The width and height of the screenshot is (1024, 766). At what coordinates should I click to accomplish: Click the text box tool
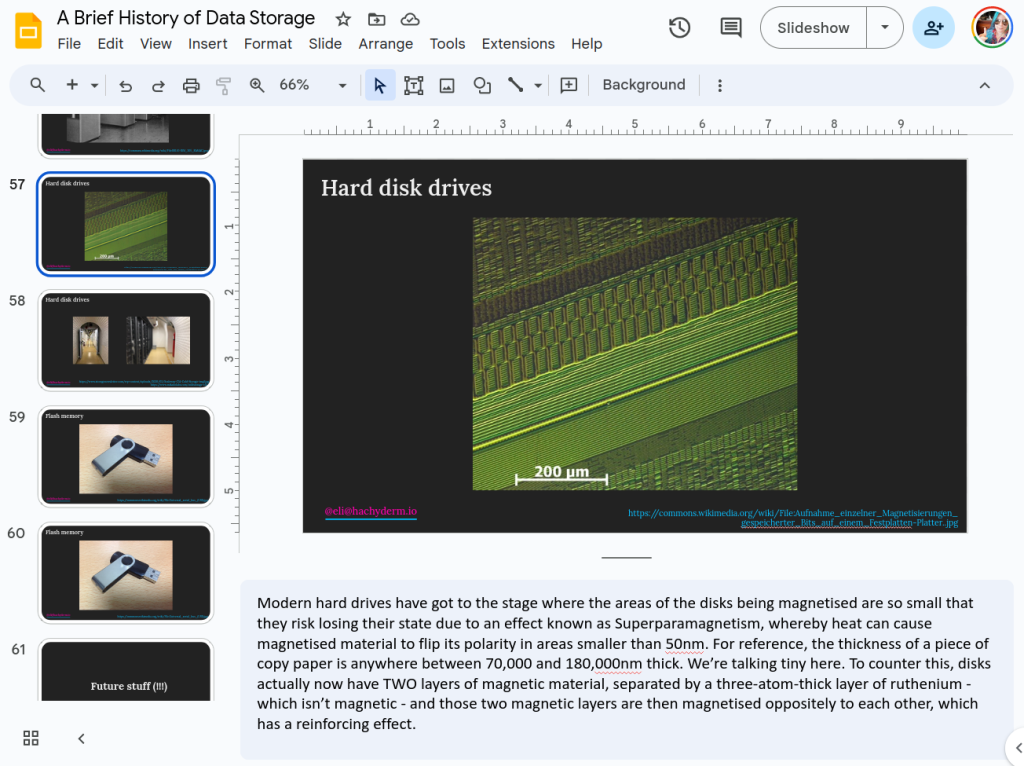point(413,86)
